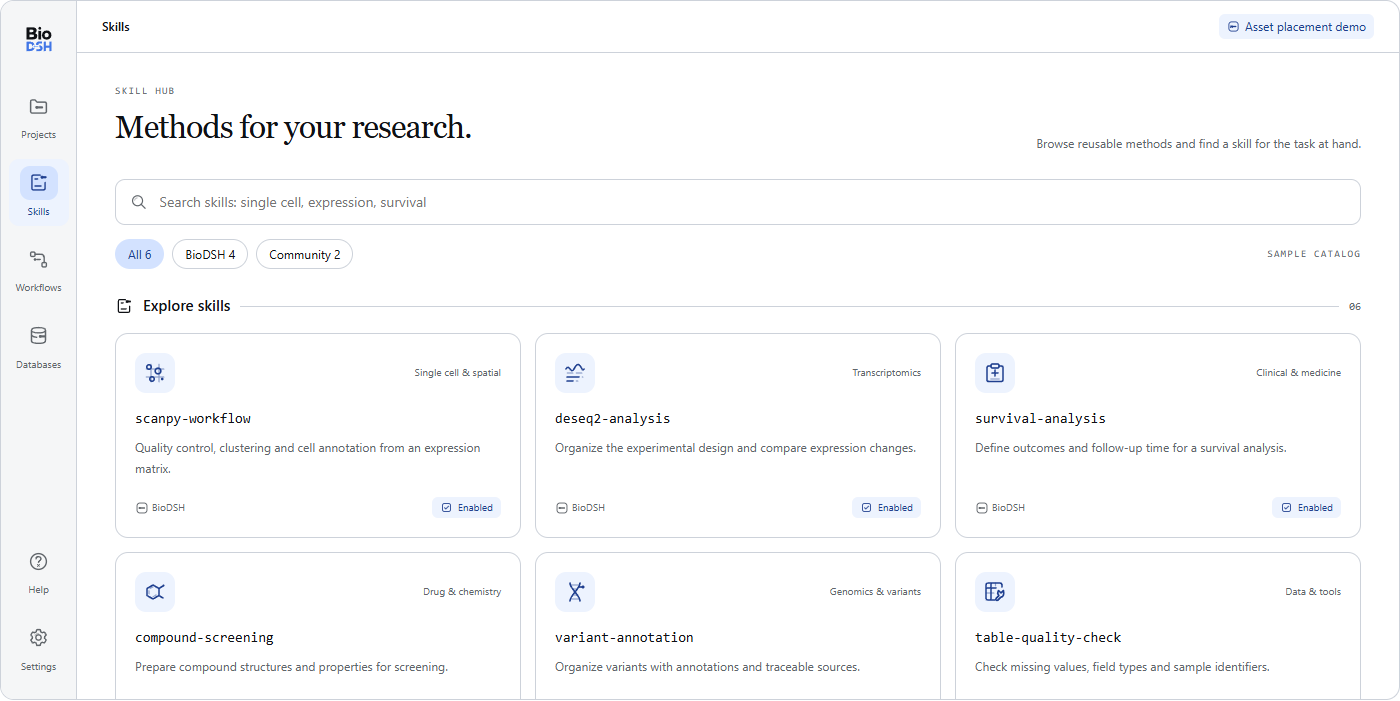Click BioDSH author icon on scanpy-workflow card
Viewport: 1400px width, 701px height.
141,508
